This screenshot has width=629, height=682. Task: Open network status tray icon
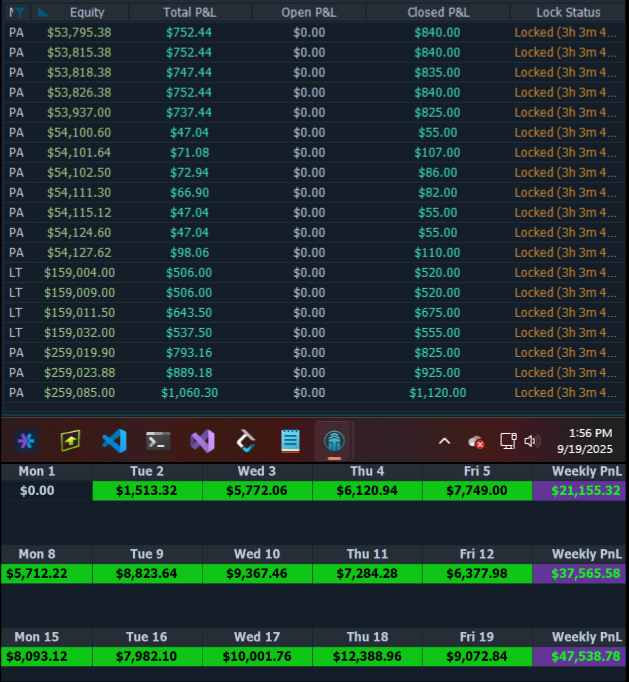[508, 441]
